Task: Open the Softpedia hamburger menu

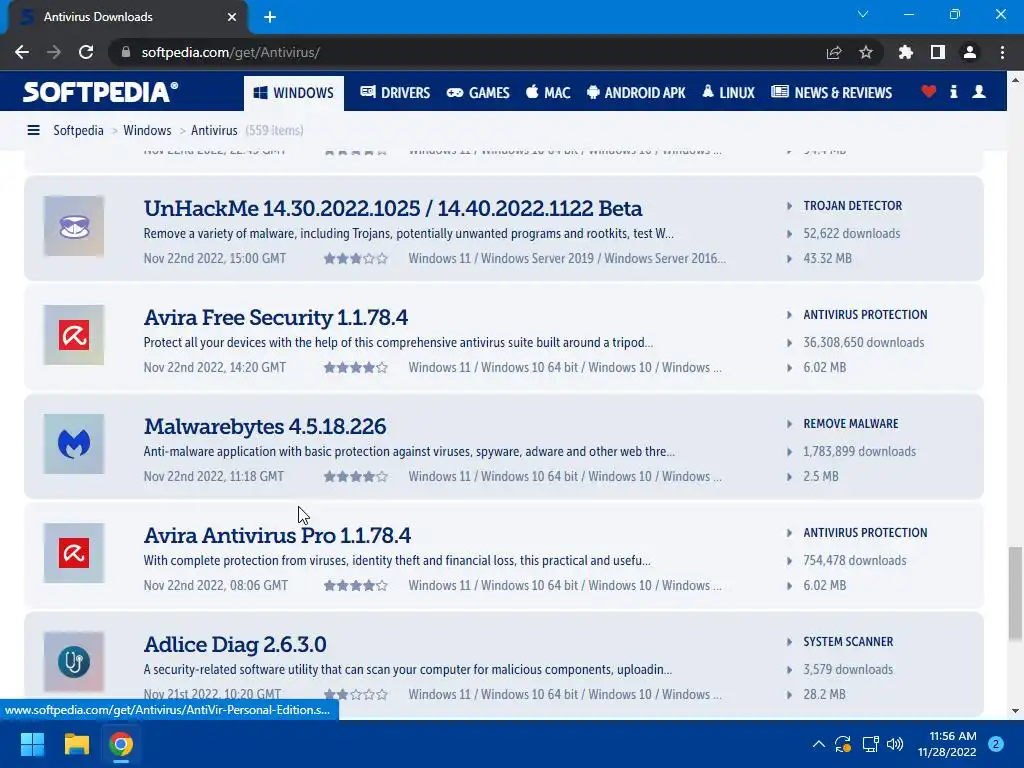Action: [x=33, y=131]
